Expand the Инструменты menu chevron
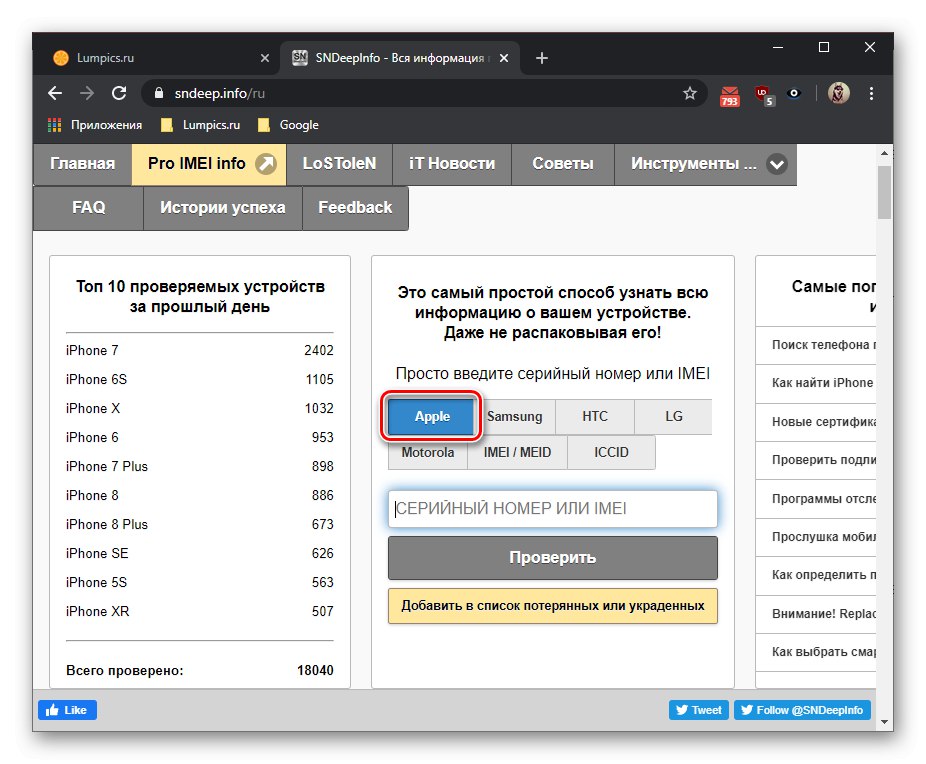 (777, 164)
